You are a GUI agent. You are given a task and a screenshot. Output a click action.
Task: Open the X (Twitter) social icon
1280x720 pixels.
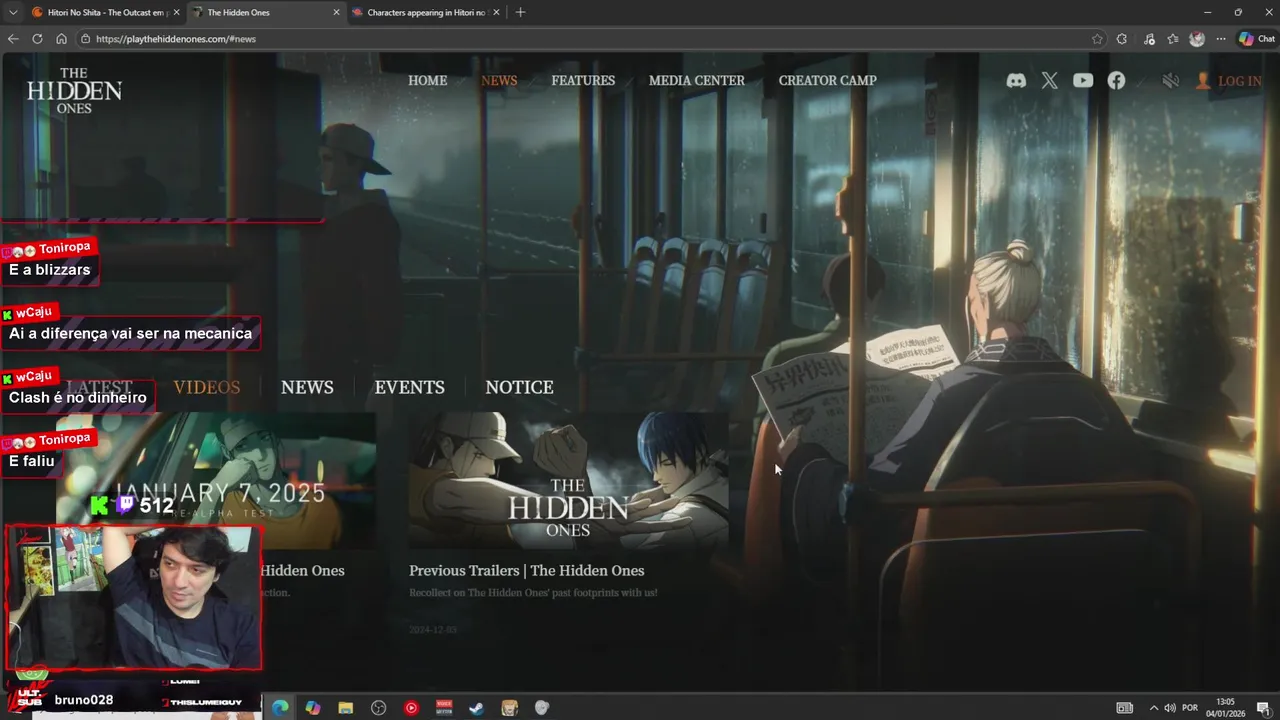coord(1049,81)
